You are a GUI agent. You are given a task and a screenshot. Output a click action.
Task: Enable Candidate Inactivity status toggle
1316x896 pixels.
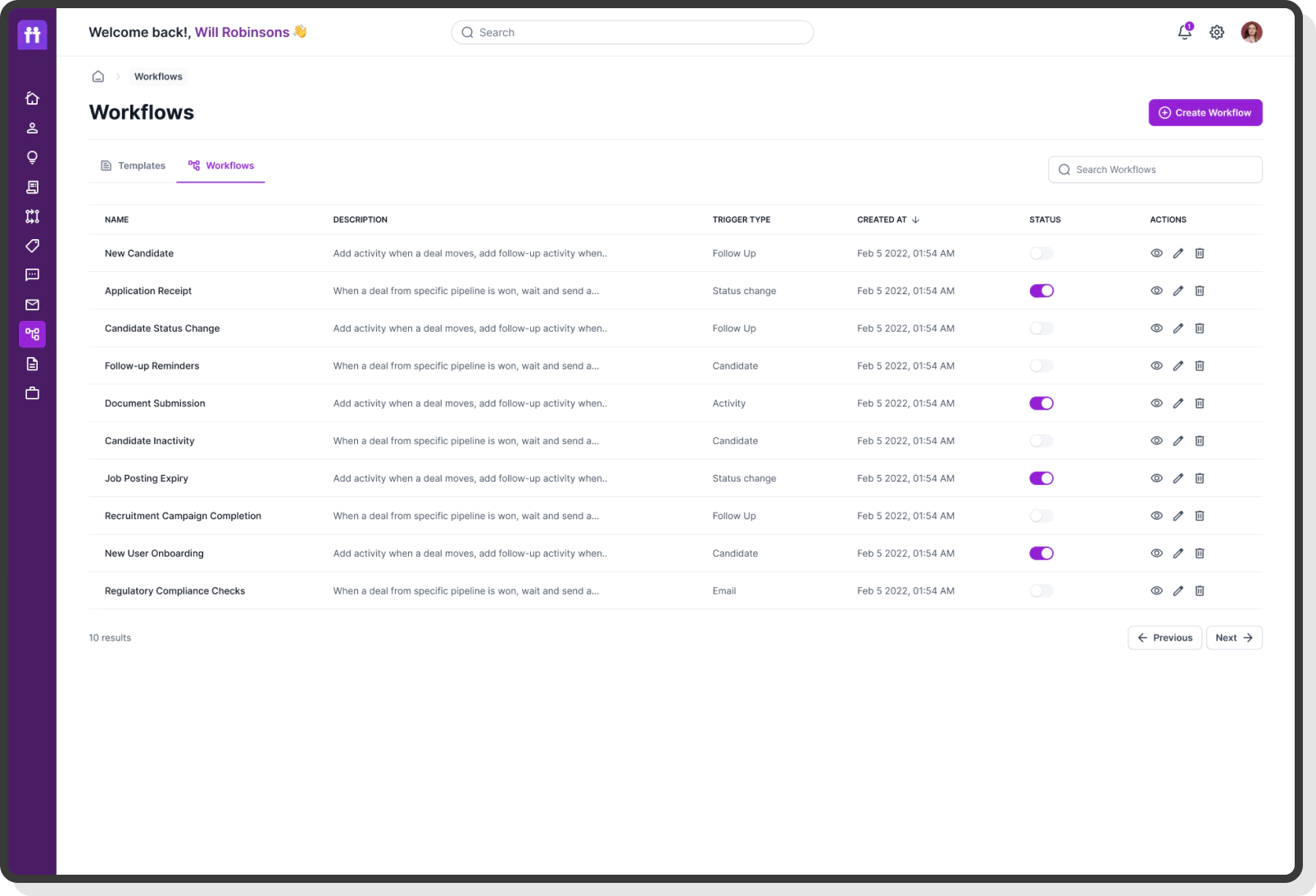coord(1041,441)
